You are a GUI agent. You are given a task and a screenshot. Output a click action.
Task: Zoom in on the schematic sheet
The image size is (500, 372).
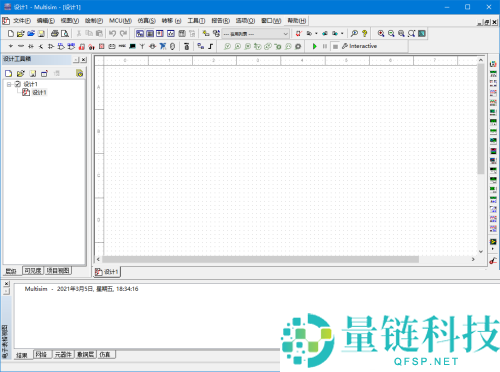click(x=381, y=33)
